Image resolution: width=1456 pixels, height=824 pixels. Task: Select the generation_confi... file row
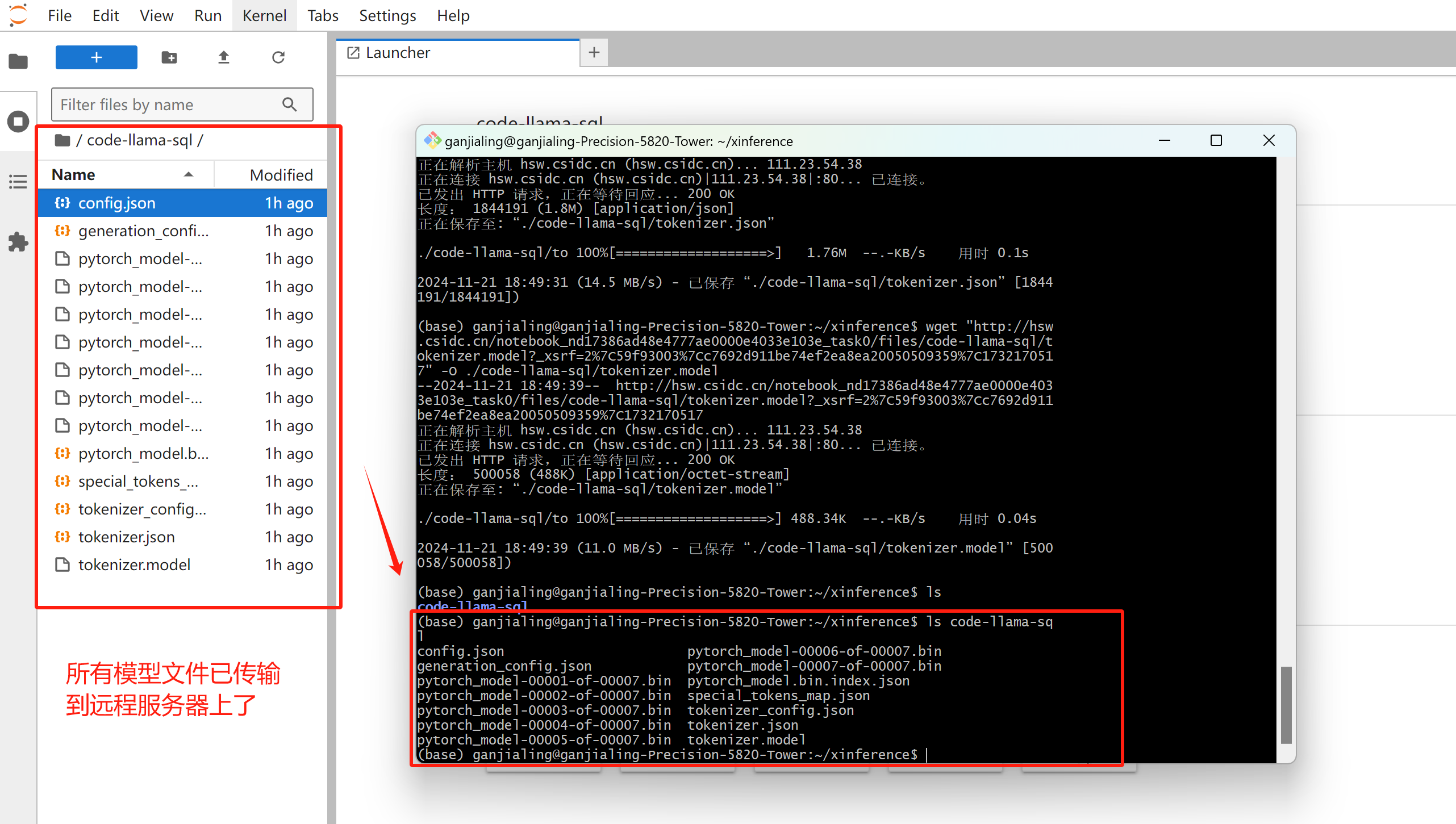(x=183, y=231)
